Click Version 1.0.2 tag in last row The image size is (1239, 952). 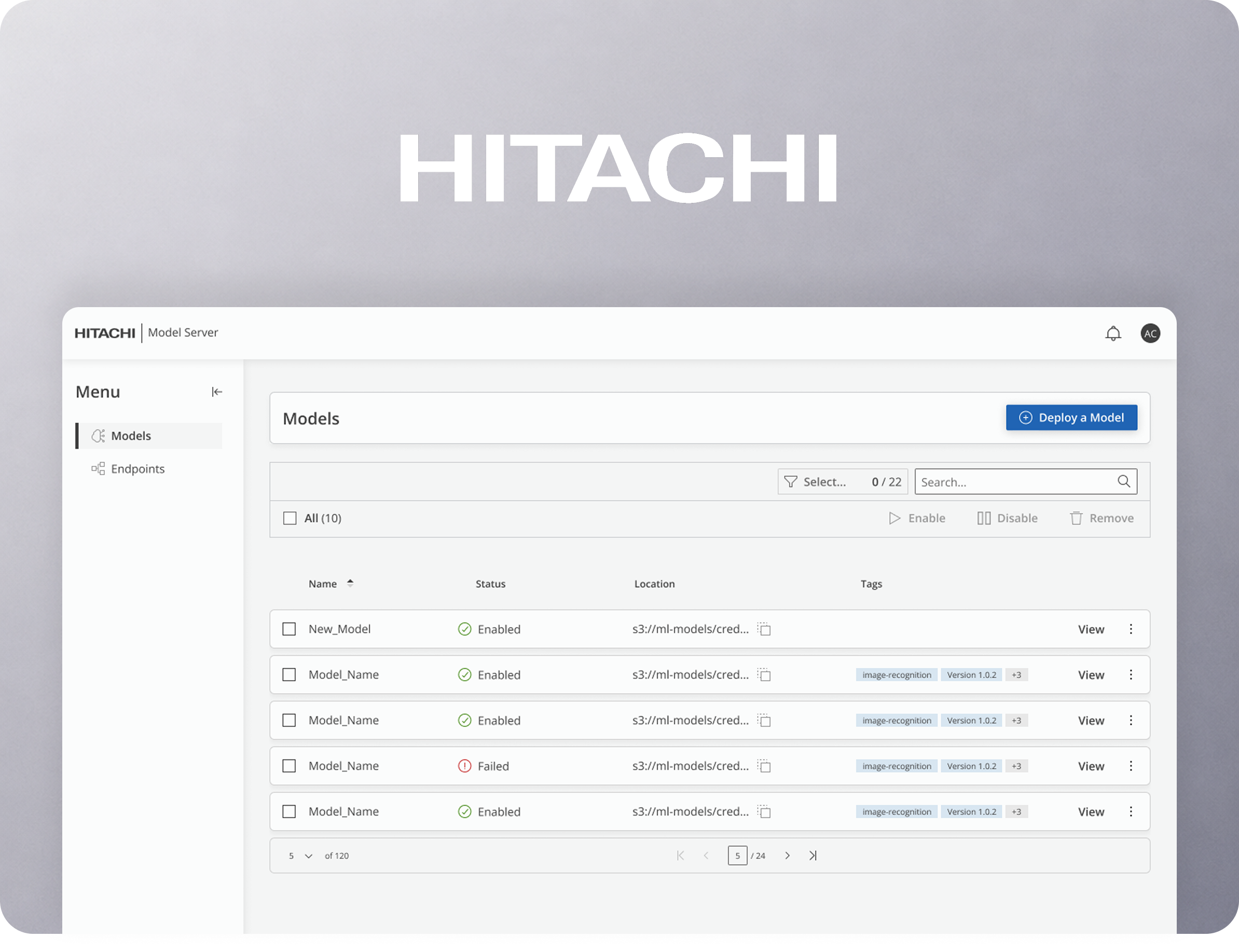971,811
